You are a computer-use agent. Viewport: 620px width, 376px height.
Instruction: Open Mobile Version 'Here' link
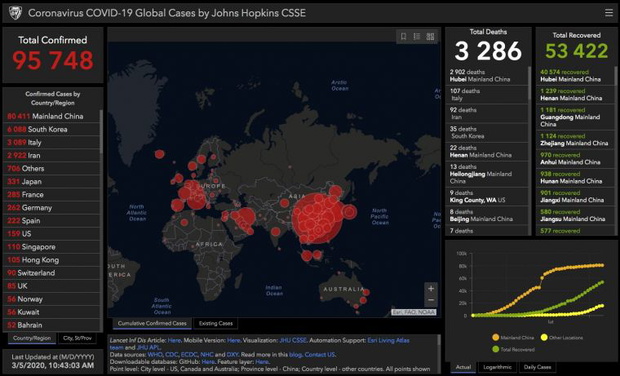[x=234, y=340]
